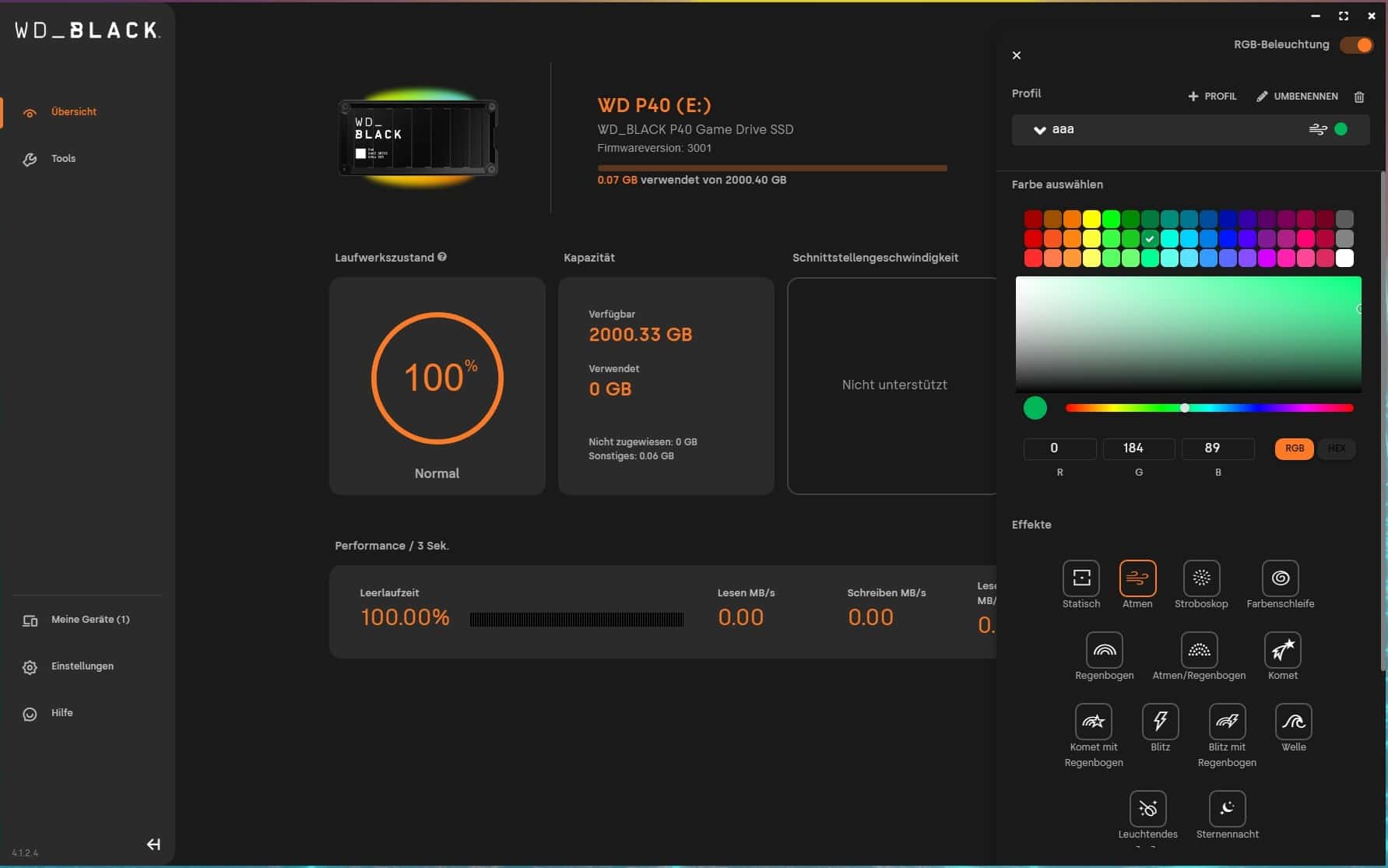The height and width of the screenshot is (868, 1388).
Task: Select the Farbenschleife effect
Action: click(1280, 578)
